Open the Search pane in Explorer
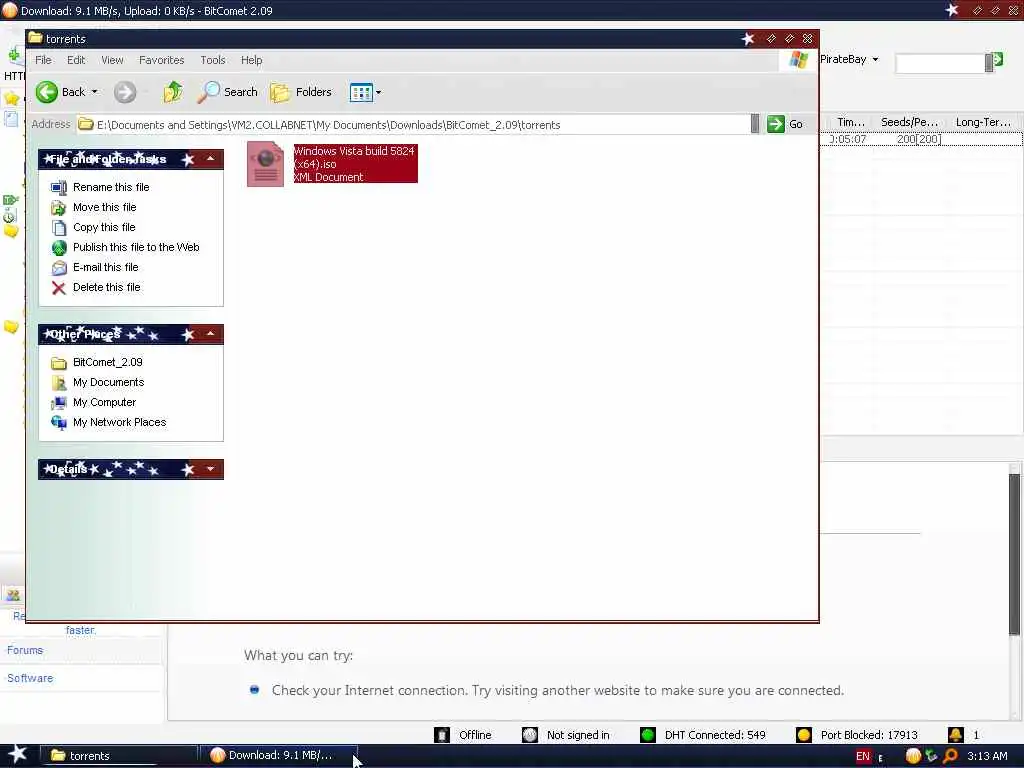This screenshot has height=768, width=1024. pos(228,92)
